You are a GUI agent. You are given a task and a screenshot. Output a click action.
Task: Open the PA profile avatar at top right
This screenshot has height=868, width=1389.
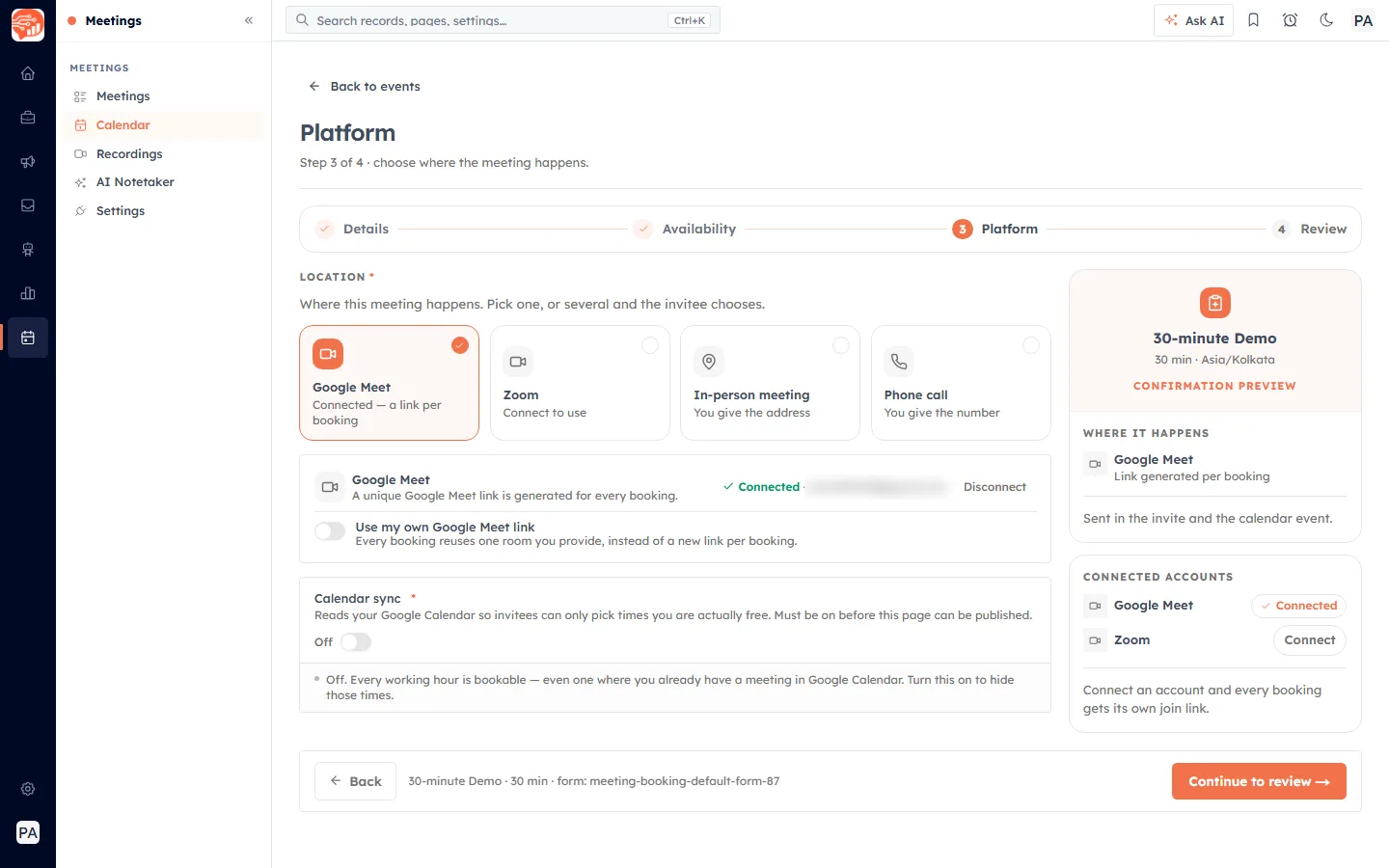[1363, 20]
